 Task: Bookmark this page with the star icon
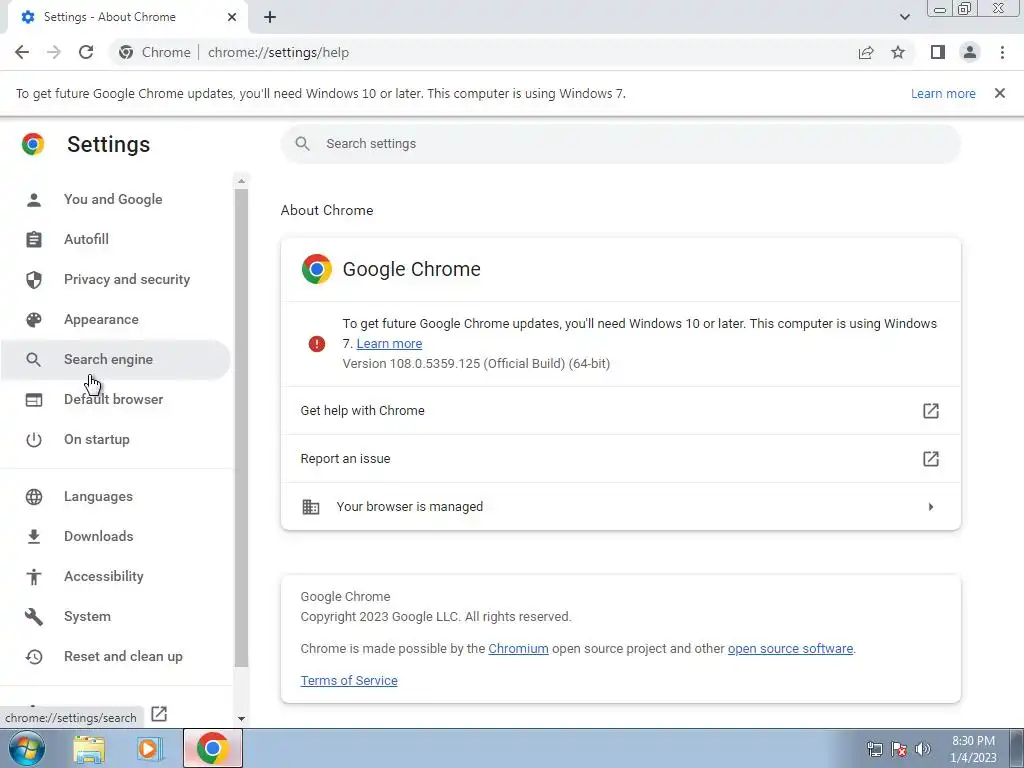(898, 52)
